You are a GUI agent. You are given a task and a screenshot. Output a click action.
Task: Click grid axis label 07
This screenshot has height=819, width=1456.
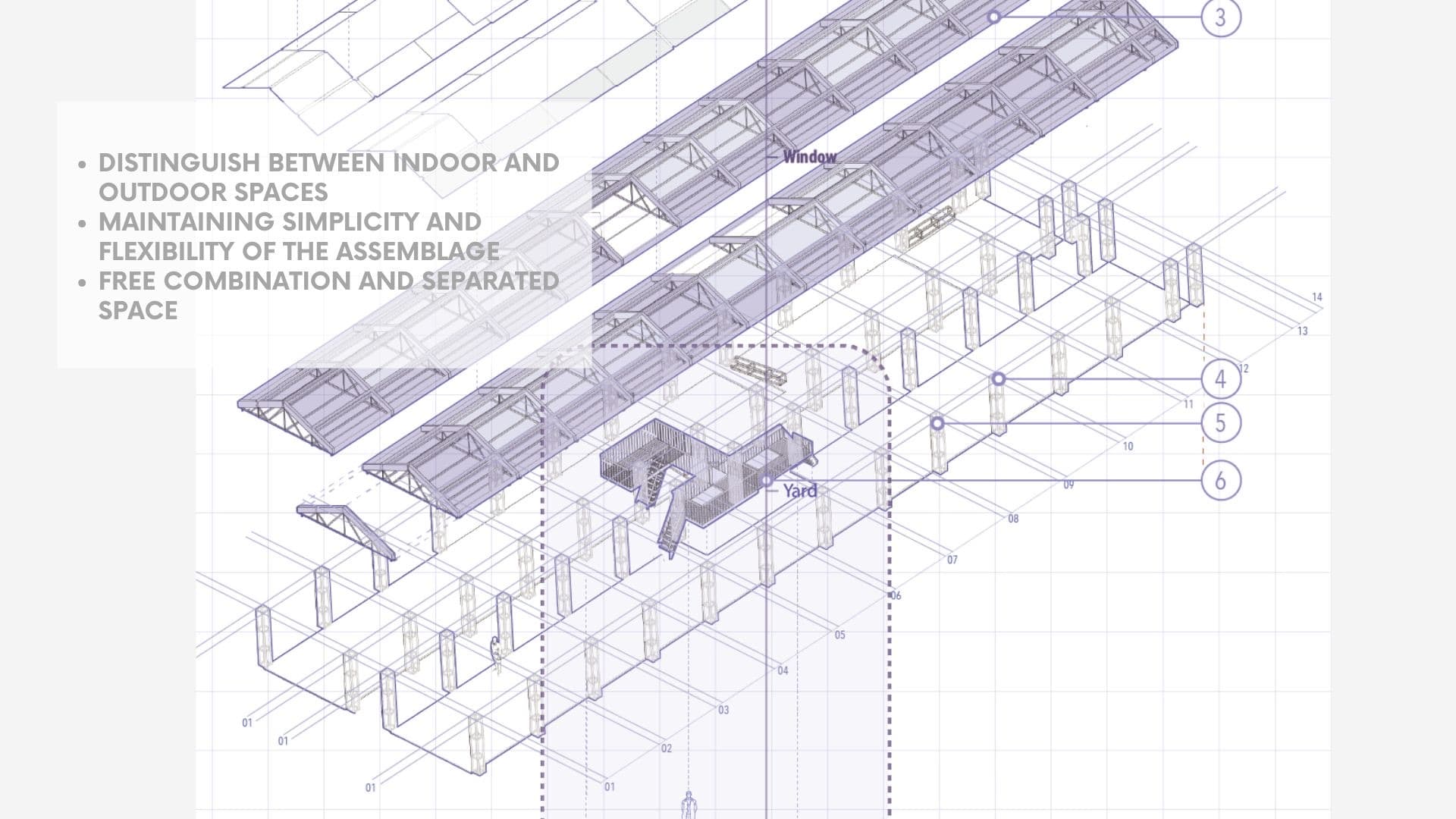click(952, 560)
